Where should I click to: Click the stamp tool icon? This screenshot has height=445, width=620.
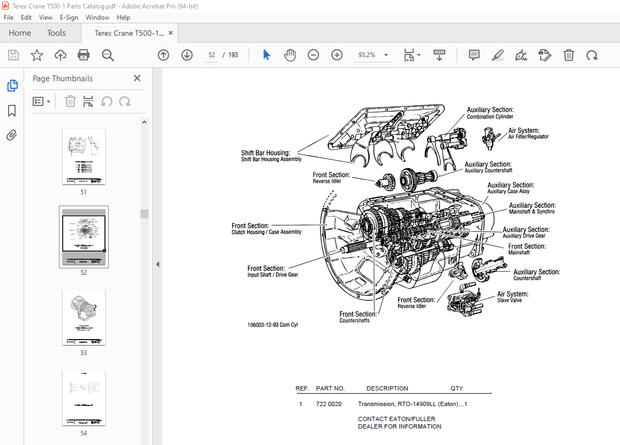click(x=545, y=55)
